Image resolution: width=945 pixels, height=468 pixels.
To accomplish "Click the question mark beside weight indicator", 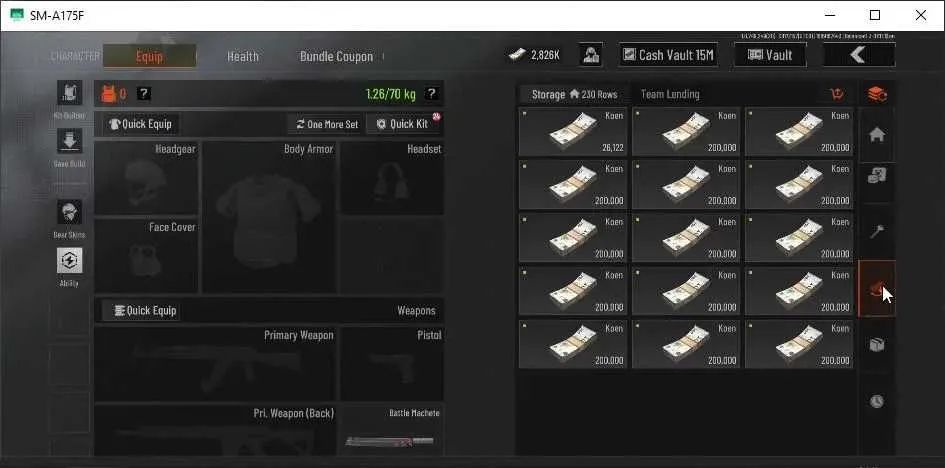I will pyautogui.click(x=431, y=93).
